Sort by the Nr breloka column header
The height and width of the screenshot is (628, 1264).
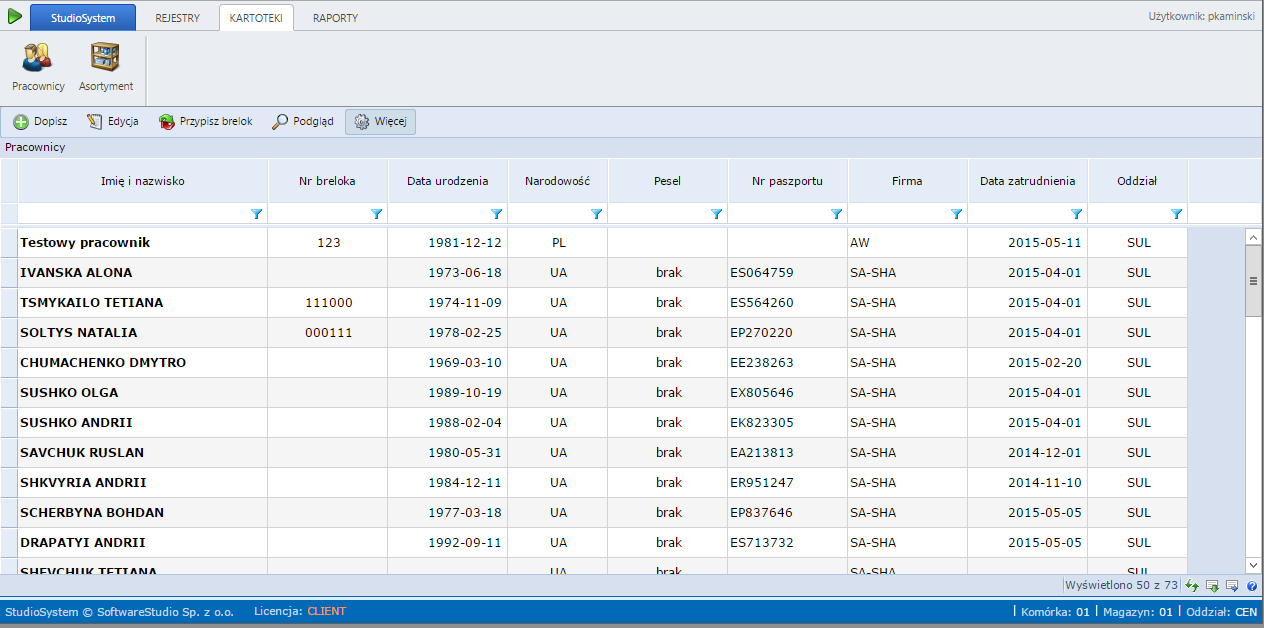pos(328,181)
